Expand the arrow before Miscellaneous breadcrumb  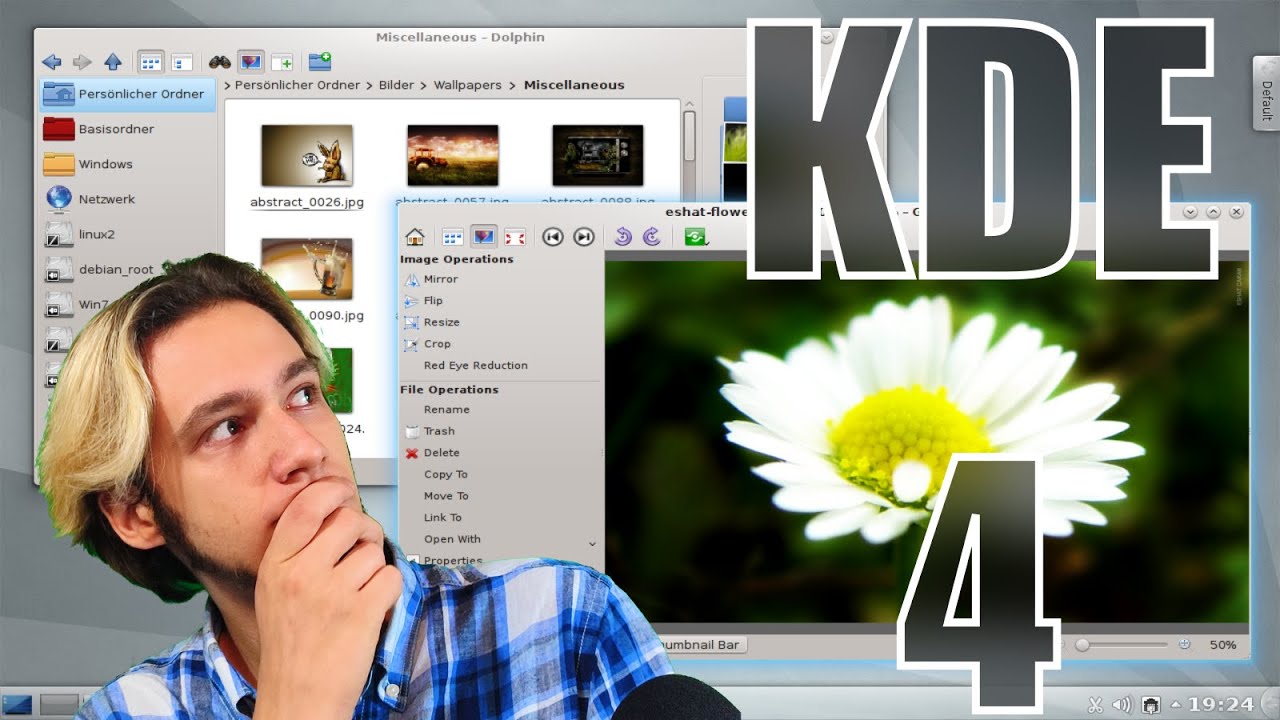tap(513, 85)
